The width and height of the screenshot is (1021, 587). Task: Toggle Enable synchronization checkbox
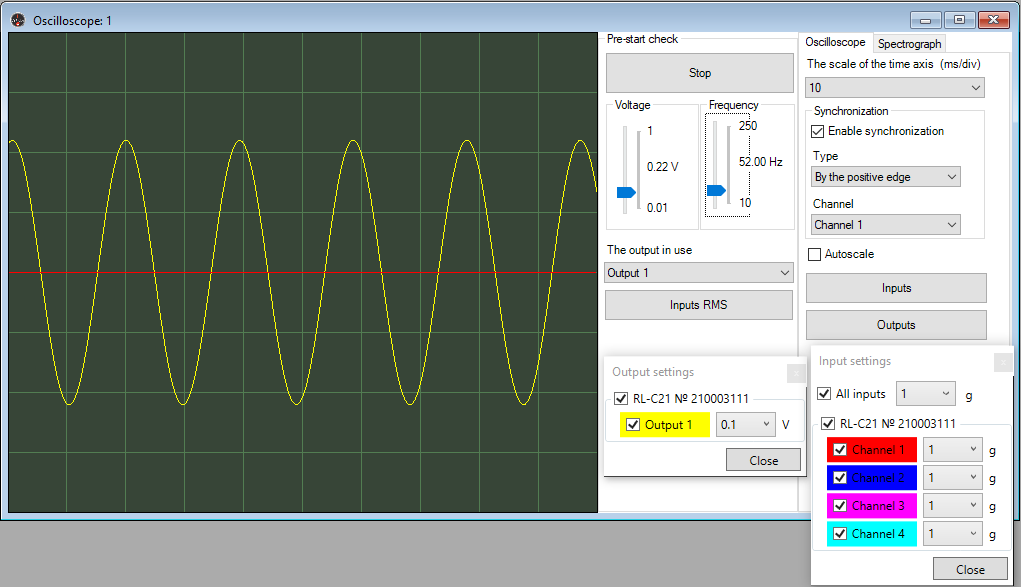click(818, 132)
